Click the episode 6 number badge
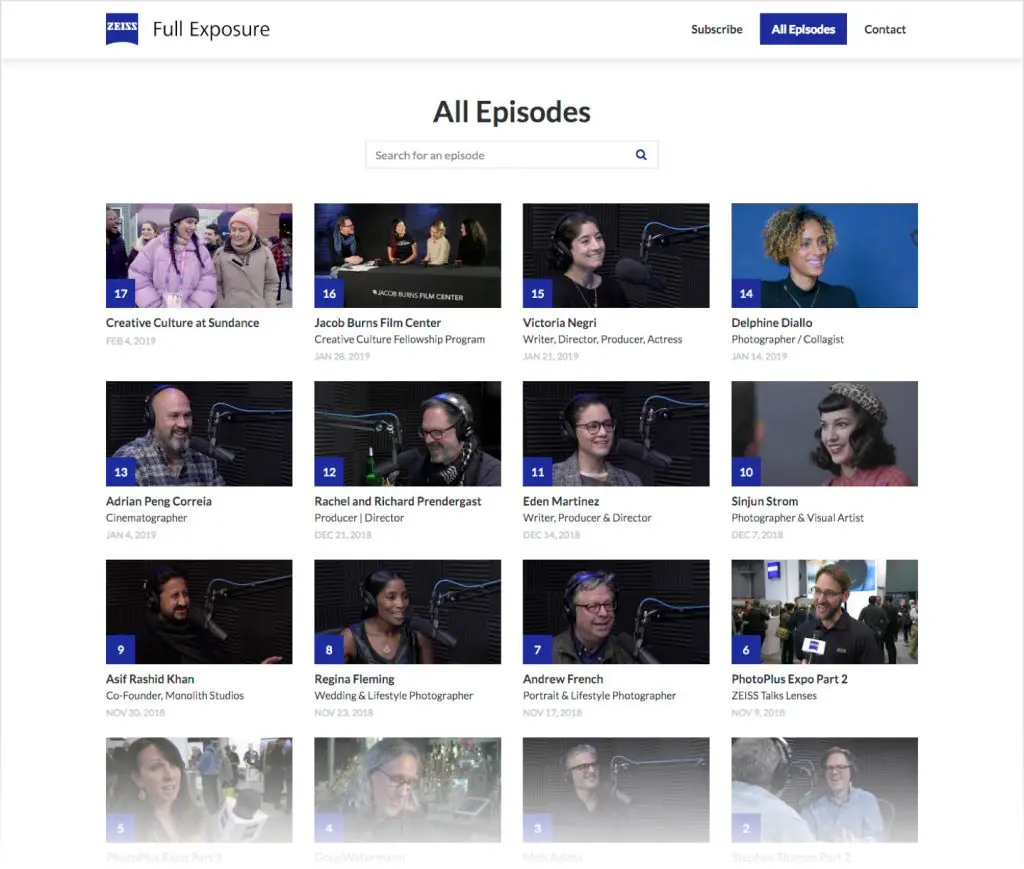 tap(746, 650)
